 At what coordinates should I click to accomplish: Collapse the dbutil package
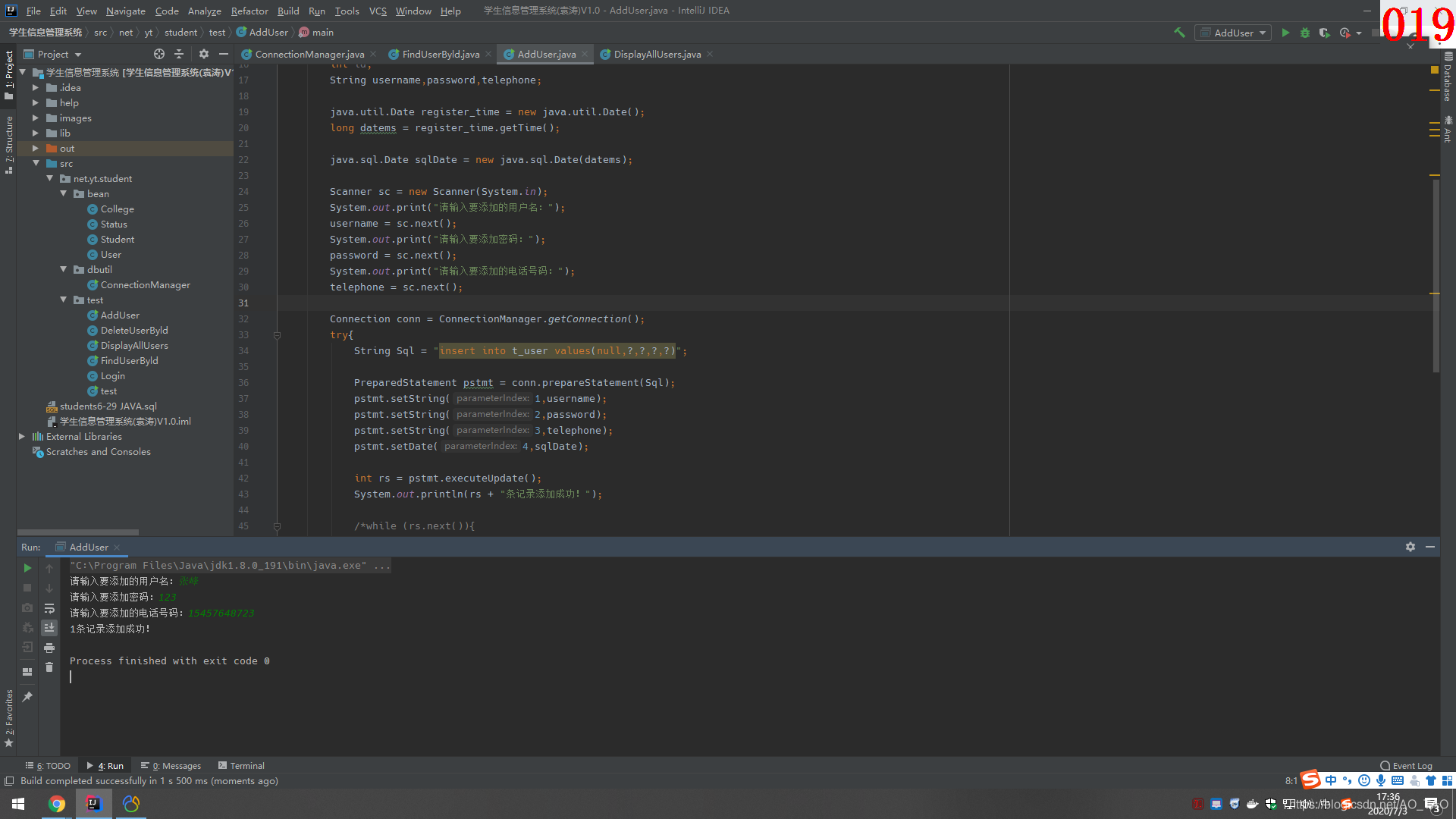(63, 269)
